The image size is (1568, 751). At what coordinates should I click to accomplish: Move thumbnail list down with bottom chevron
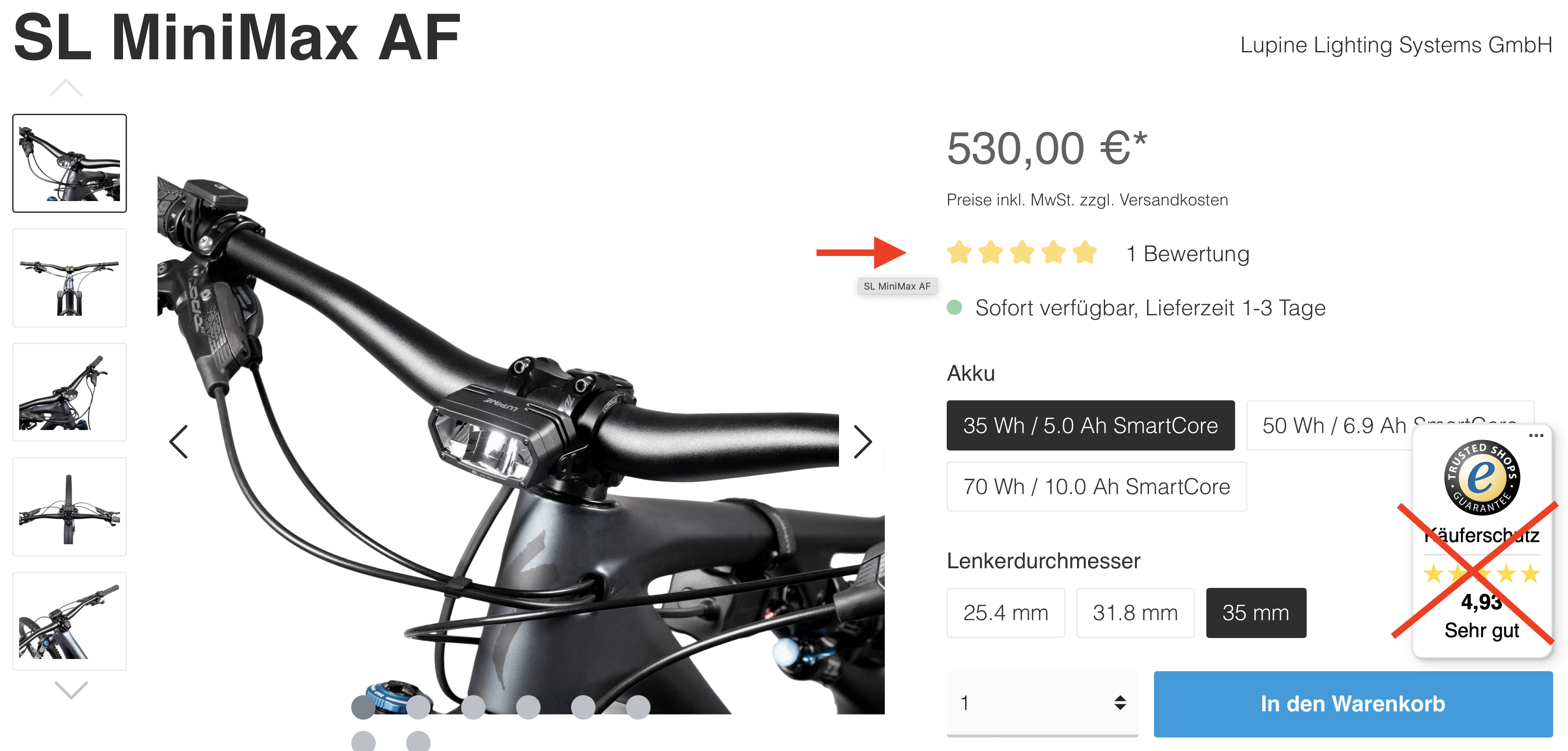coord(71,690)
